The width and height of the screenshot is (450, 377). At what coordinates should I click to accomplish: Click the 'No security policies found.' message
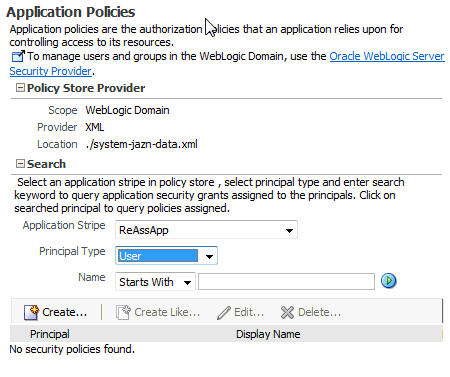click(72, 349)
